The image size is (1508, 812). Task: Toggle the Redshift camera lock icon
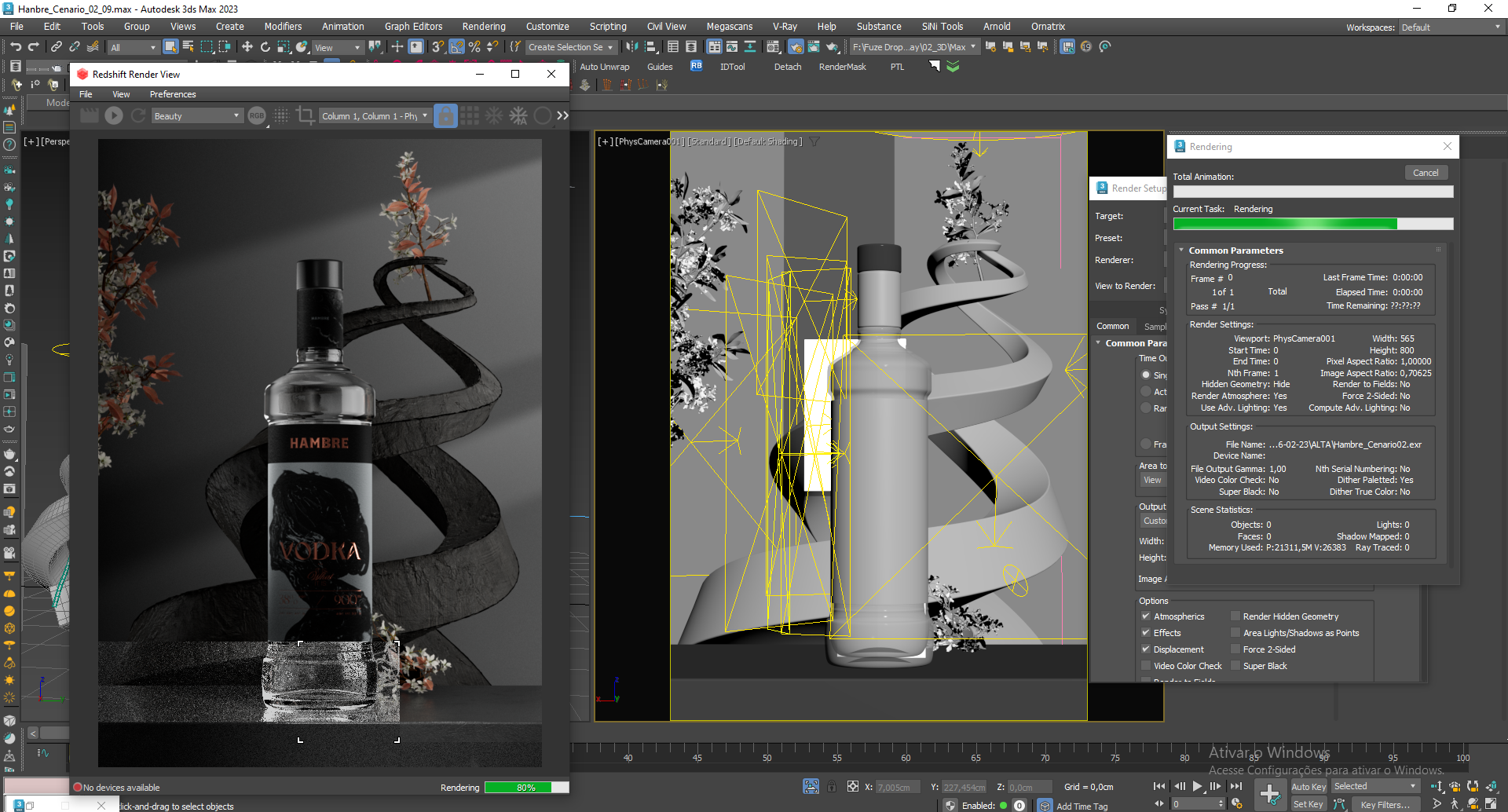(445, 115)
